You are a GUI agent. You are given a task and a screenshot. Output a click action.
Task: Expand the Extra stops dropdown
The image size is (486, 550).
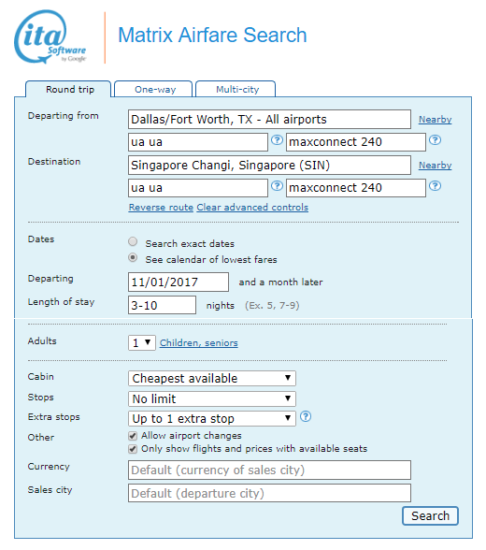pos(212,418)
